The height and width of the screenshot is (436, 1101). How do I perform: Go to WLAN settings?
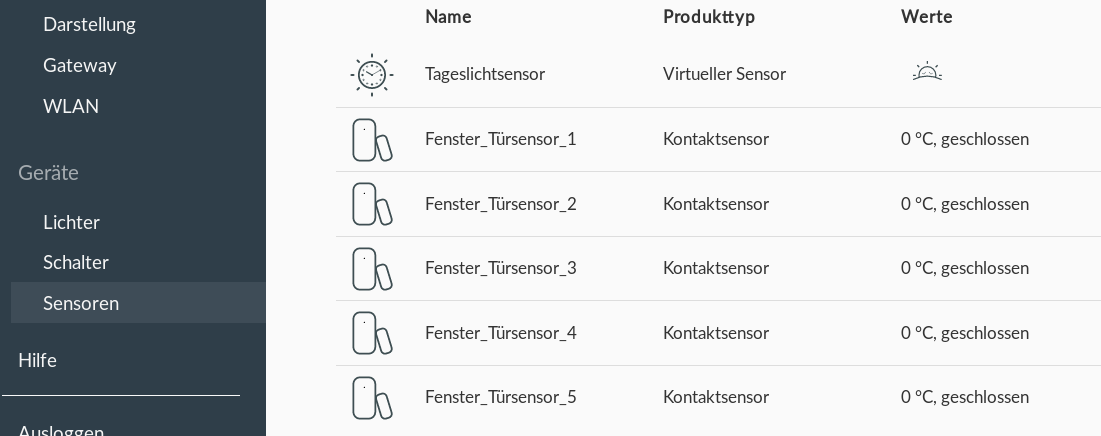coord(71,106)
